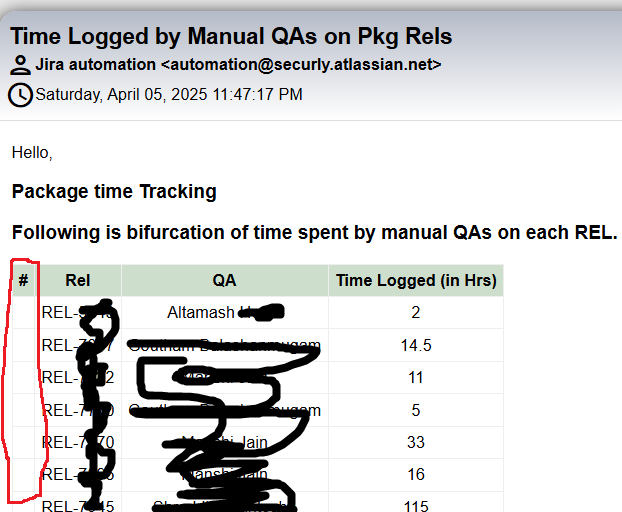Click the time value 2 cell
The width and height of the screenshot is (622, 512).
coord(416,313)
